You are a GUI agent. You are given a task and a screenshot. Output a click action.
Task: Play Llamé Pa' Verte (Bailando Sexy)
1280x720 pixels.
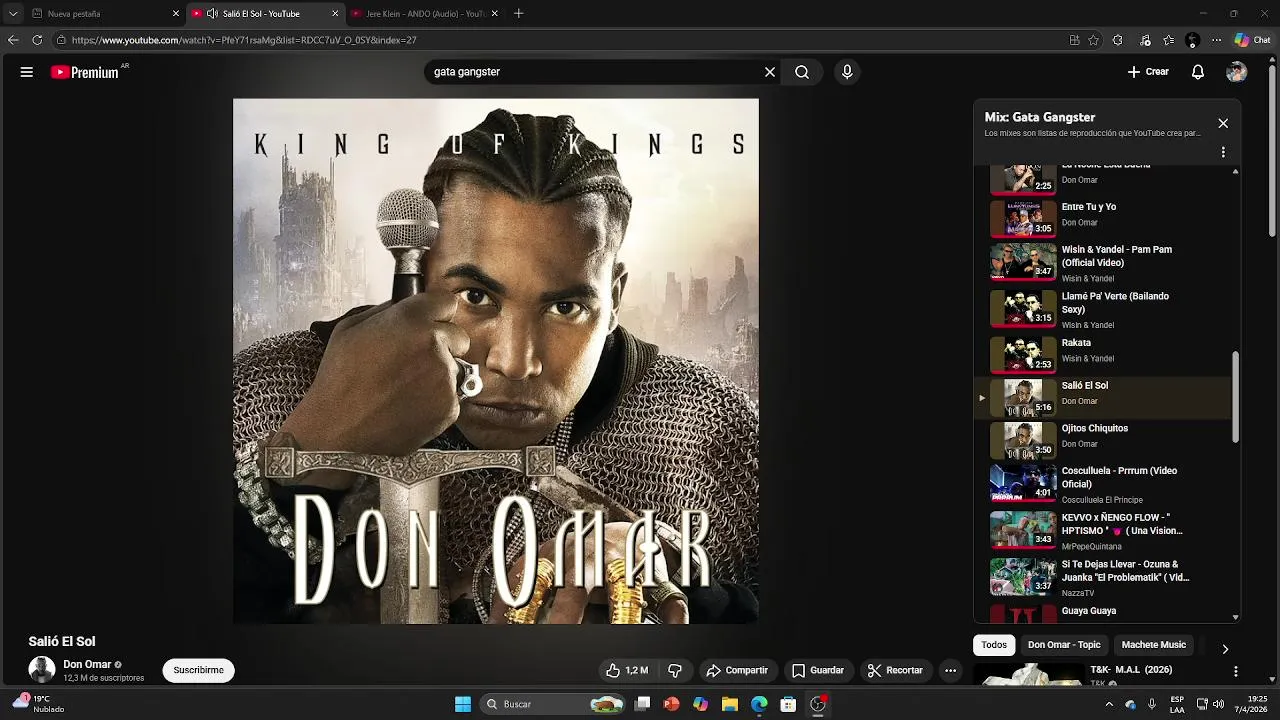[1103, 310]
